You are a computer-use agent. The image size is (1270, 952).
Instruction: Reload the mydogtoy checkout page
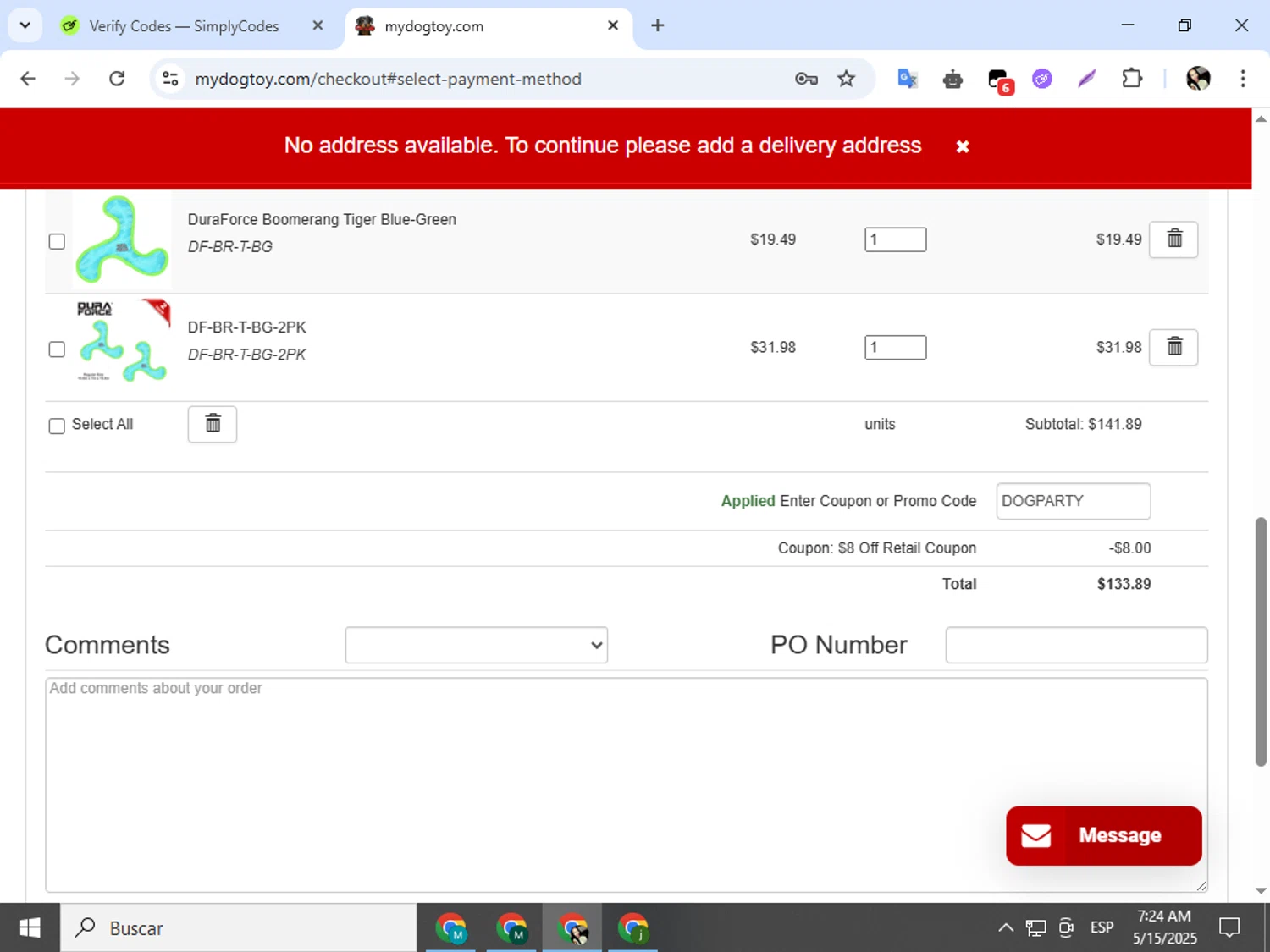[117, 79]
